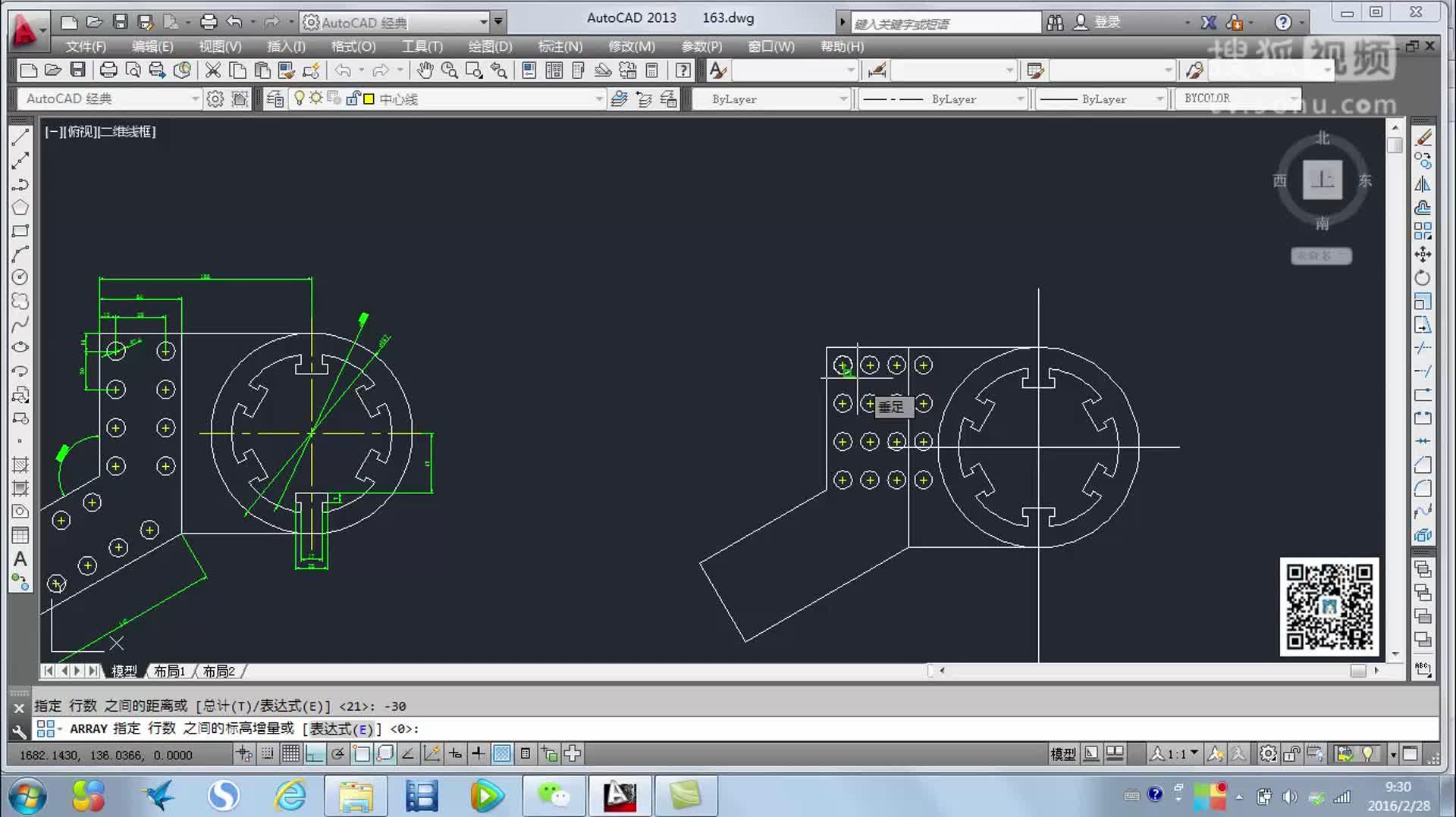
Task: Open the 修改(M) menu
Action: click(x=632, y=46)
